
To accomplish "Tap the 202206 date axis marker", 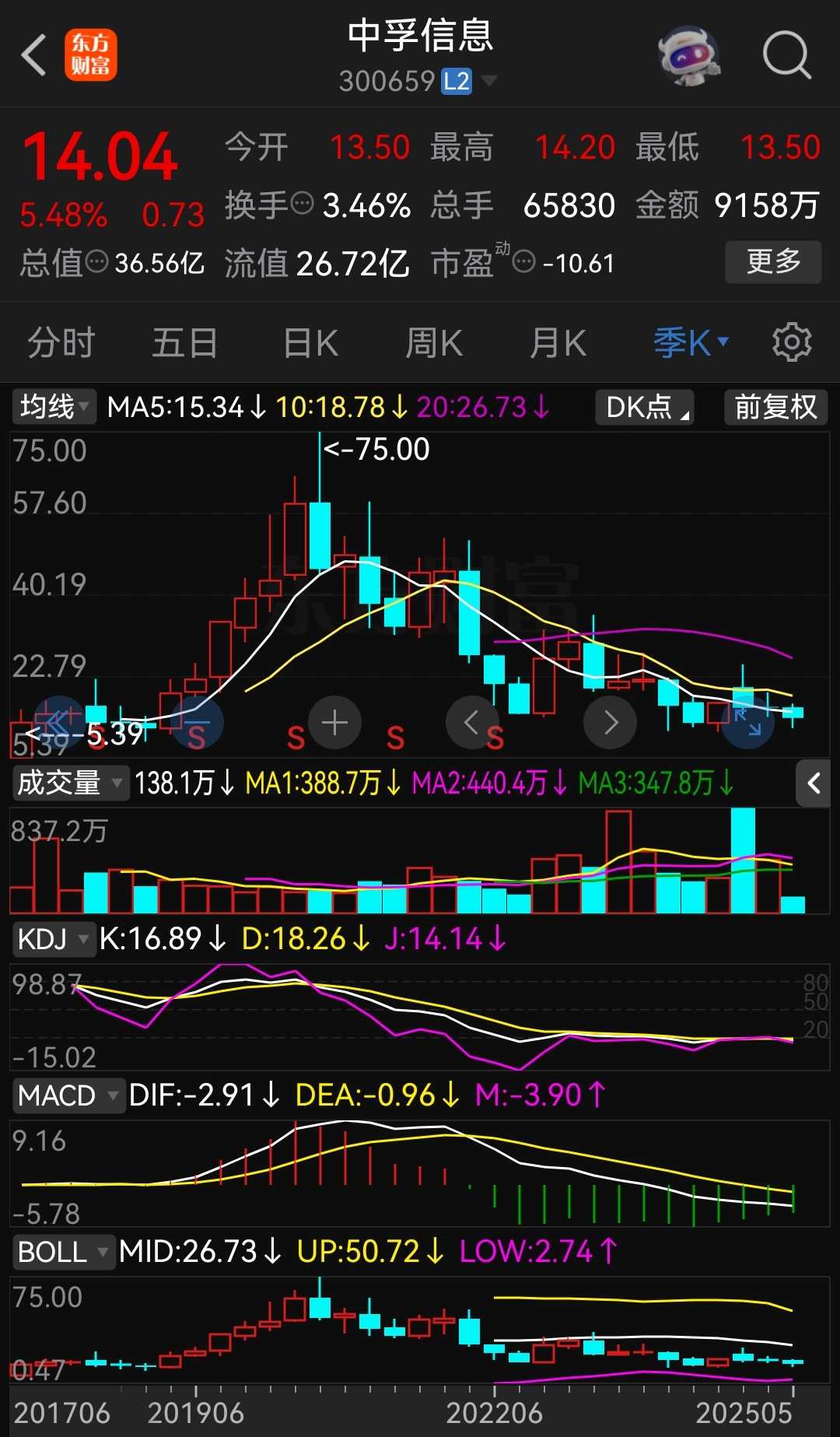I will (494, 1413).
